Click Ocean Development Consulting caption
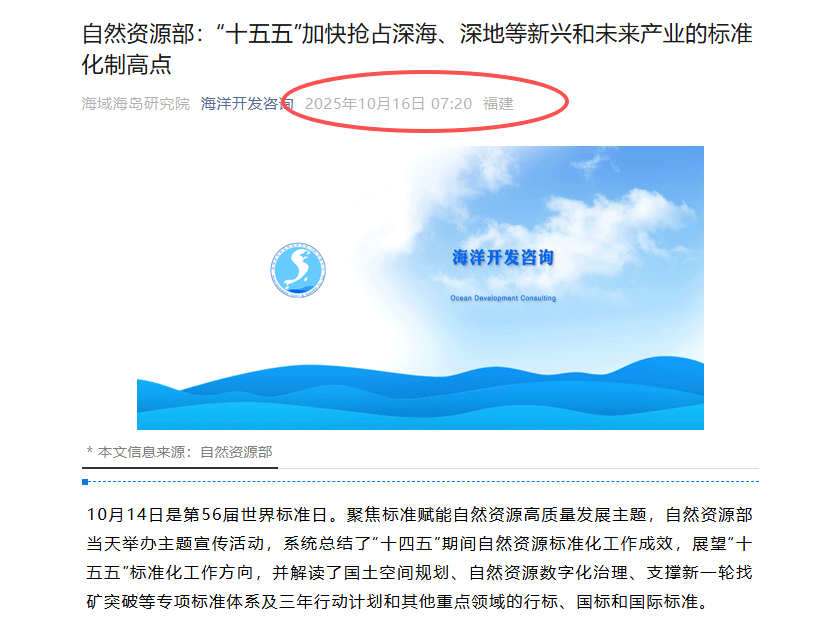The image size is (818, 644). [x=503, y=298]
